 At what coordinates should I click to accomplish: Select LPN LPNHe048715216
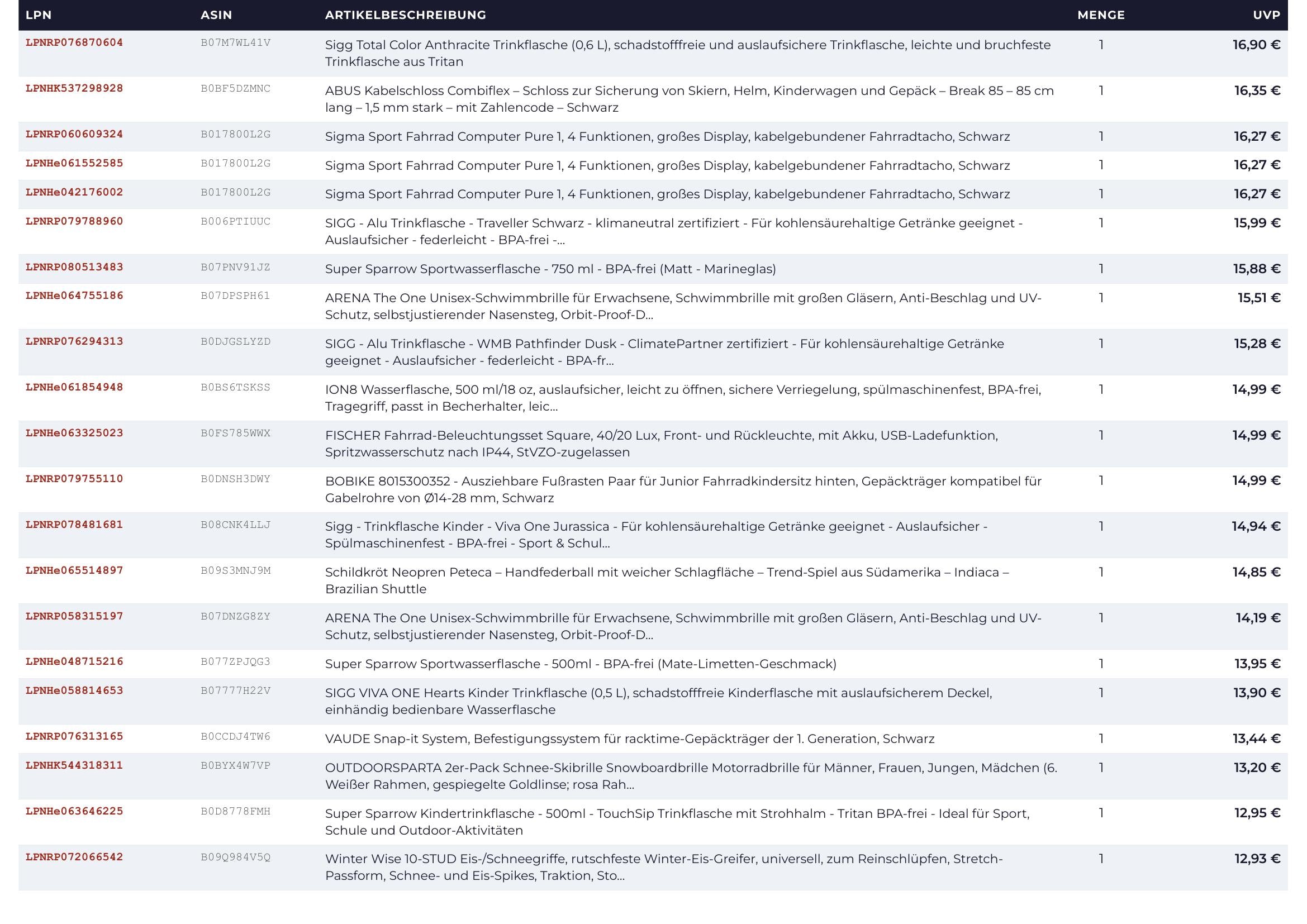click(74, 661)
